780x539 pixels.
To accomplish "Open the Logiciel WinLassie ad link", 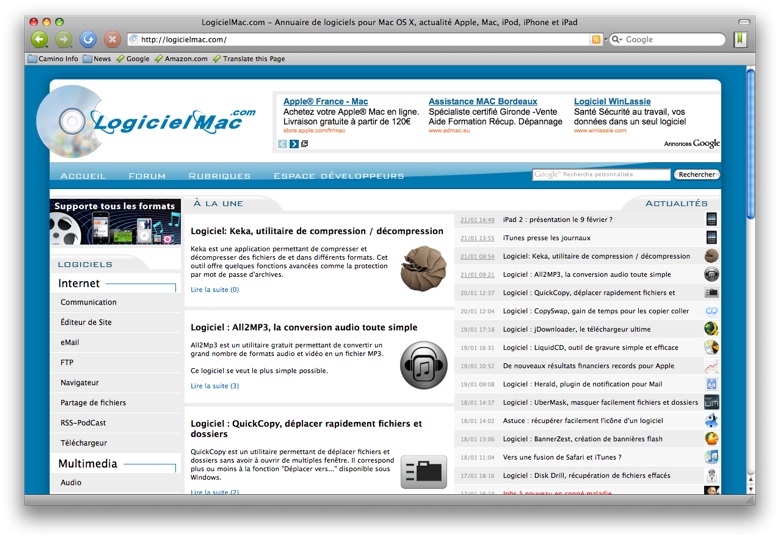I will tap(612, 101).
